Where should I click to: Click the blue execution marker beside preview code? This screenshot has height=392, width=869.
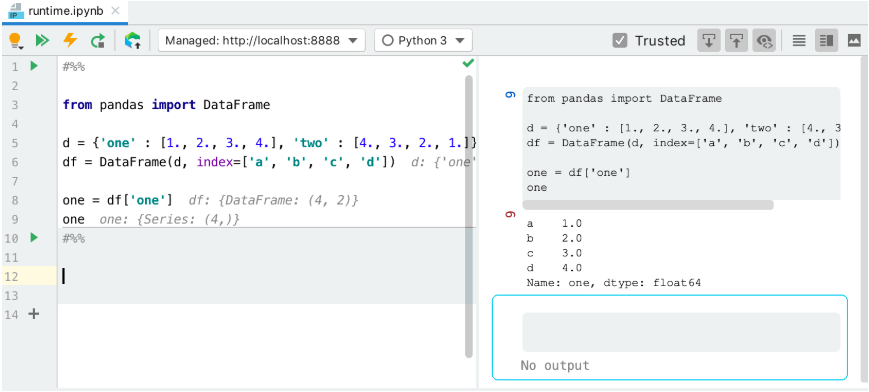click(x=510, y=95)
